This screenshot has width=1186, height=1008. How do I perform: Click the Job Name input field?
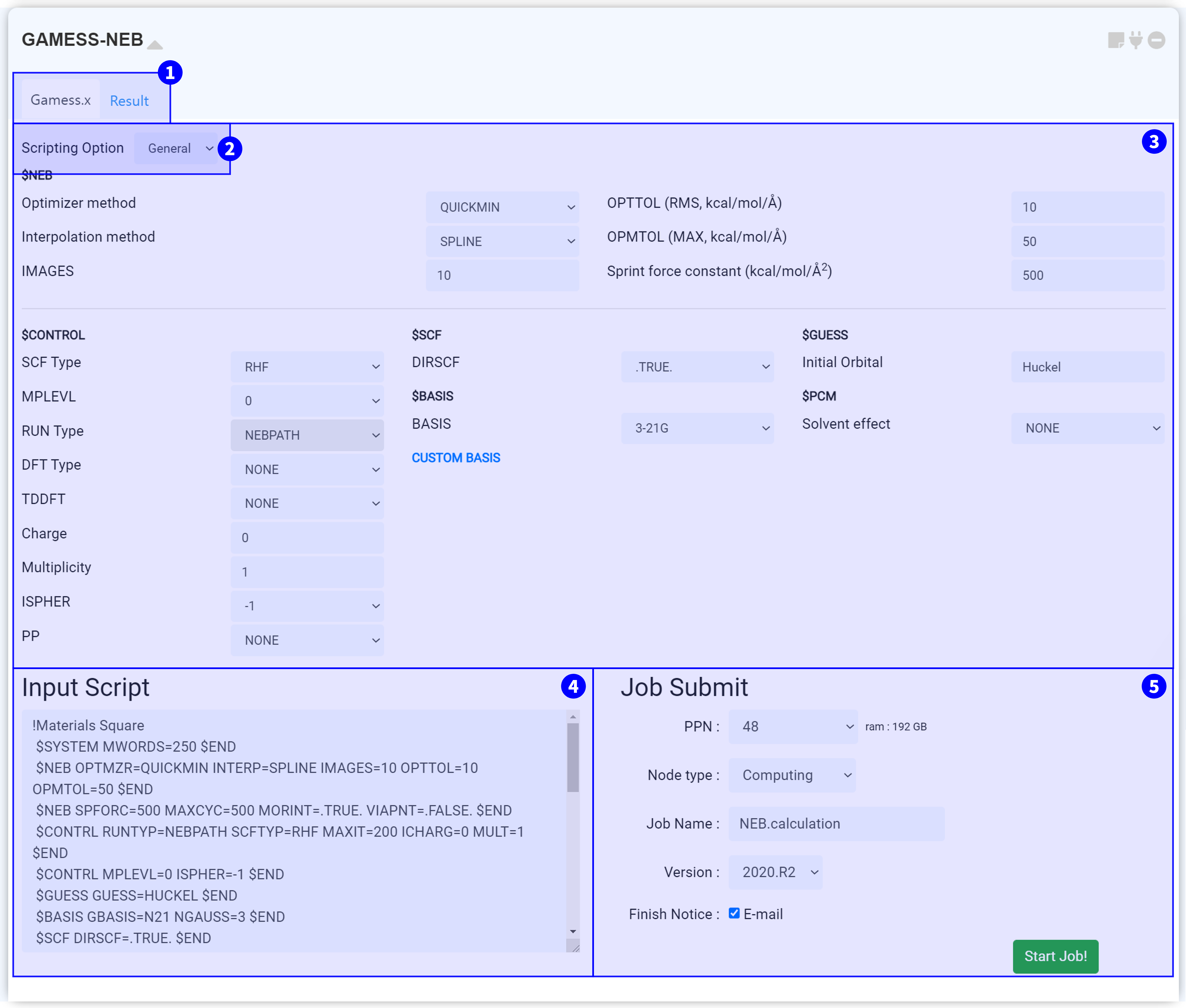(x=836, y=824)
